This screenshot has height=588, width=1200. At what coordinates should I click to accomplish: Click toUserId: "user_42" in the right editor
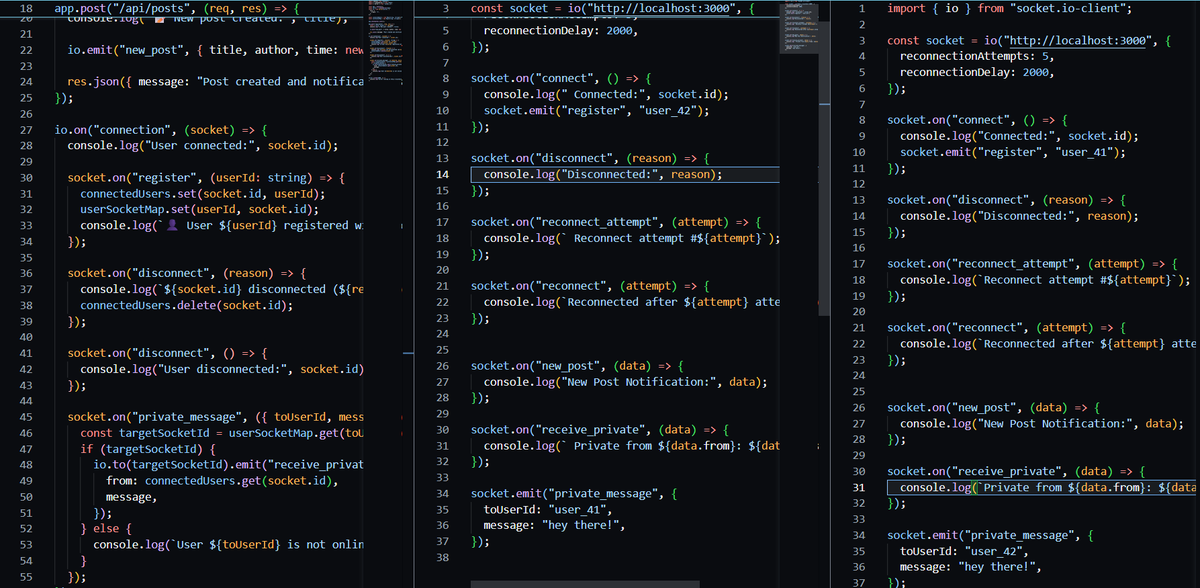[x=963, y=552]
